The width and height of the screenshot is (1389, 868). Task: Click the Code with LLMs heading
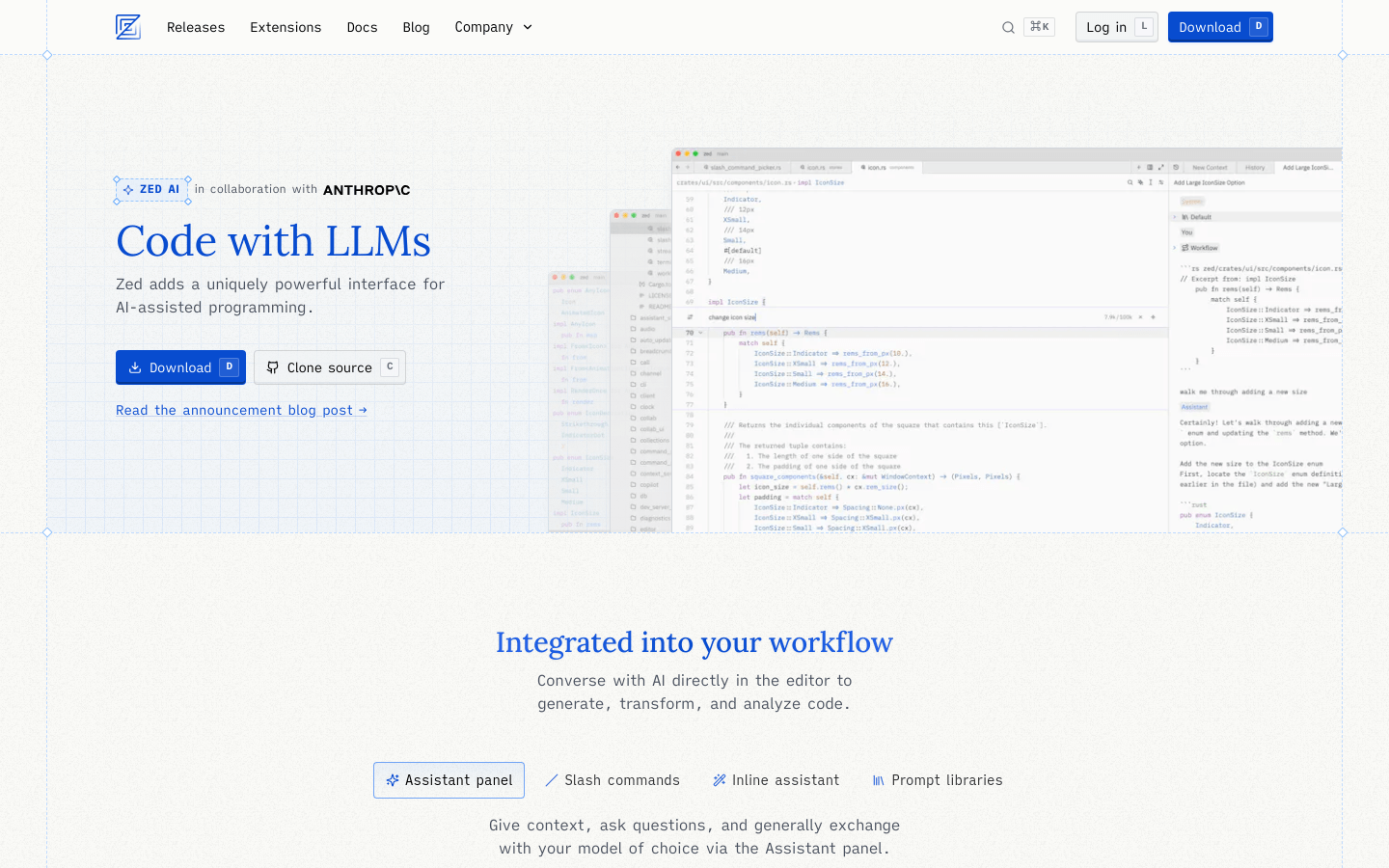(273, 241)
